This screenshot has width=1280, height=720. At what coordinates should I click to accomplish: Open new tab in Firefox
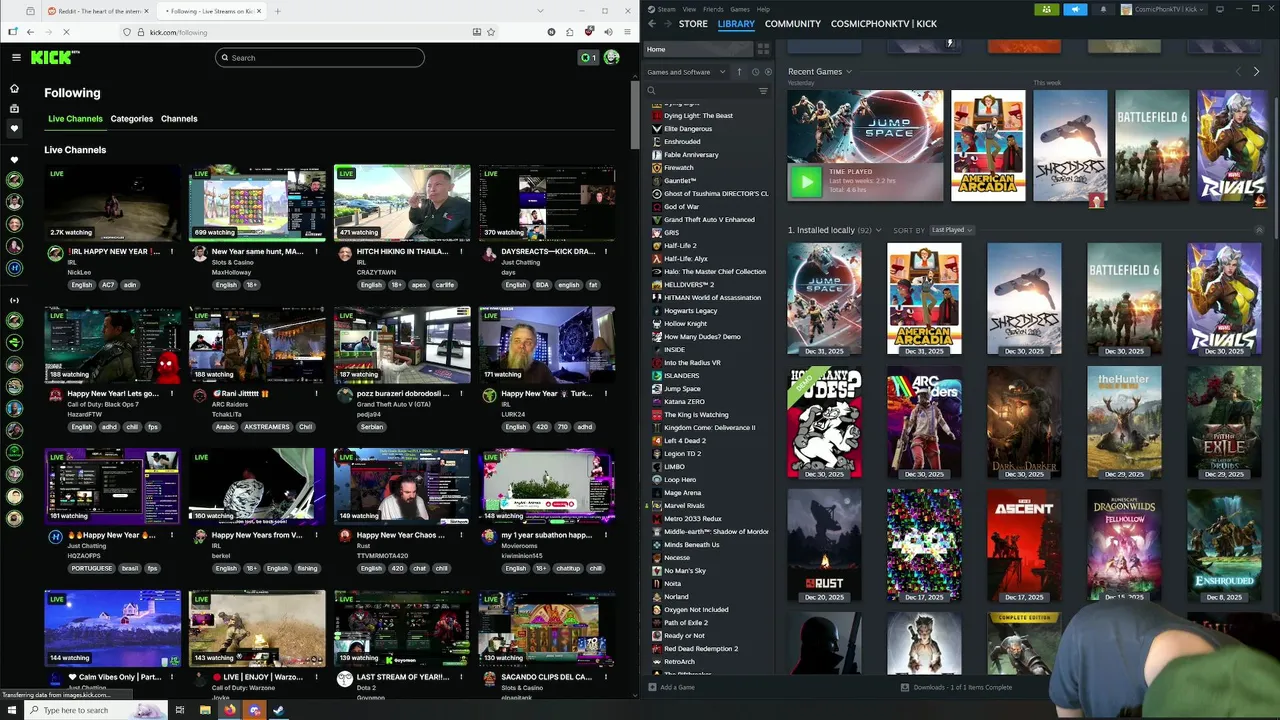pos(277,11)
